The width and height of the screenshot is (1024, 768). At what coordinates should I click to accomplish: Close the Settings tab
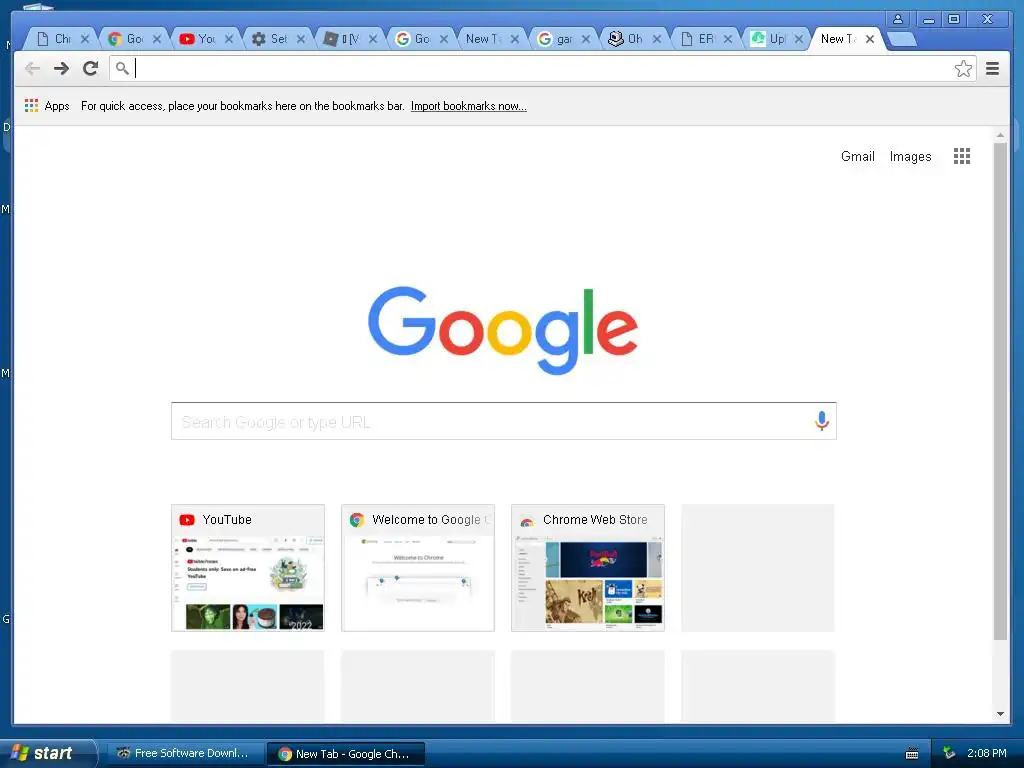pyautogui.click(x=300, y=39)
